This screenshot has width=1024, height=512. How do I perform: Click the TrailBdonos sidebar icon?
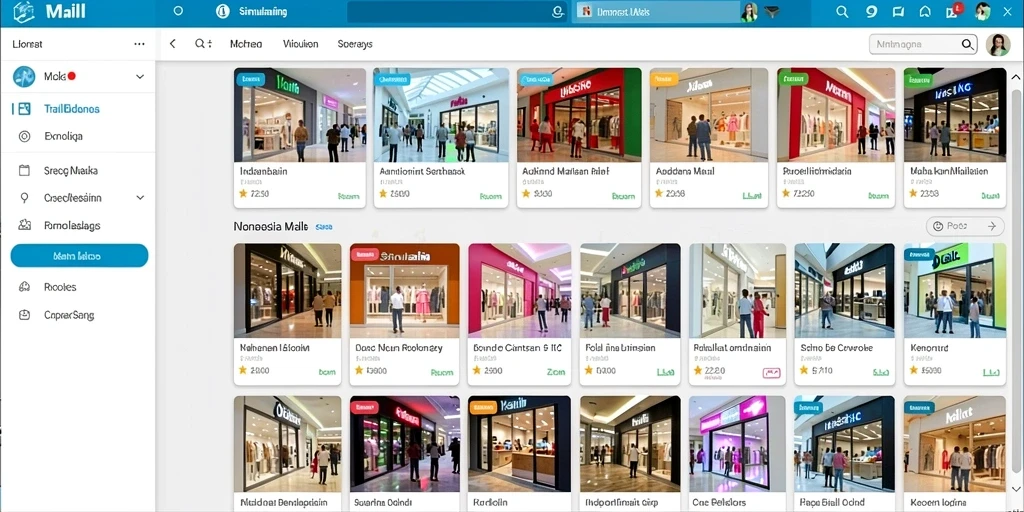click(24, 109)
